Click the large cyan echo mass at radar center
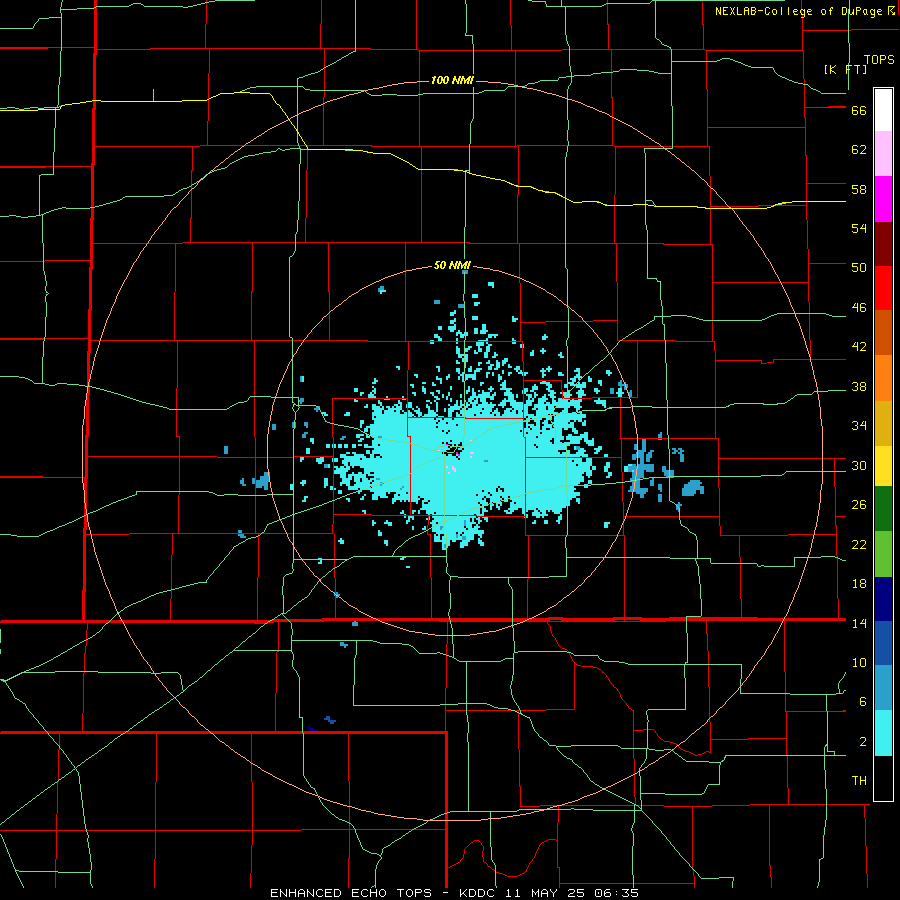Screen dimensions: 900x900 [x=465, y=465]
